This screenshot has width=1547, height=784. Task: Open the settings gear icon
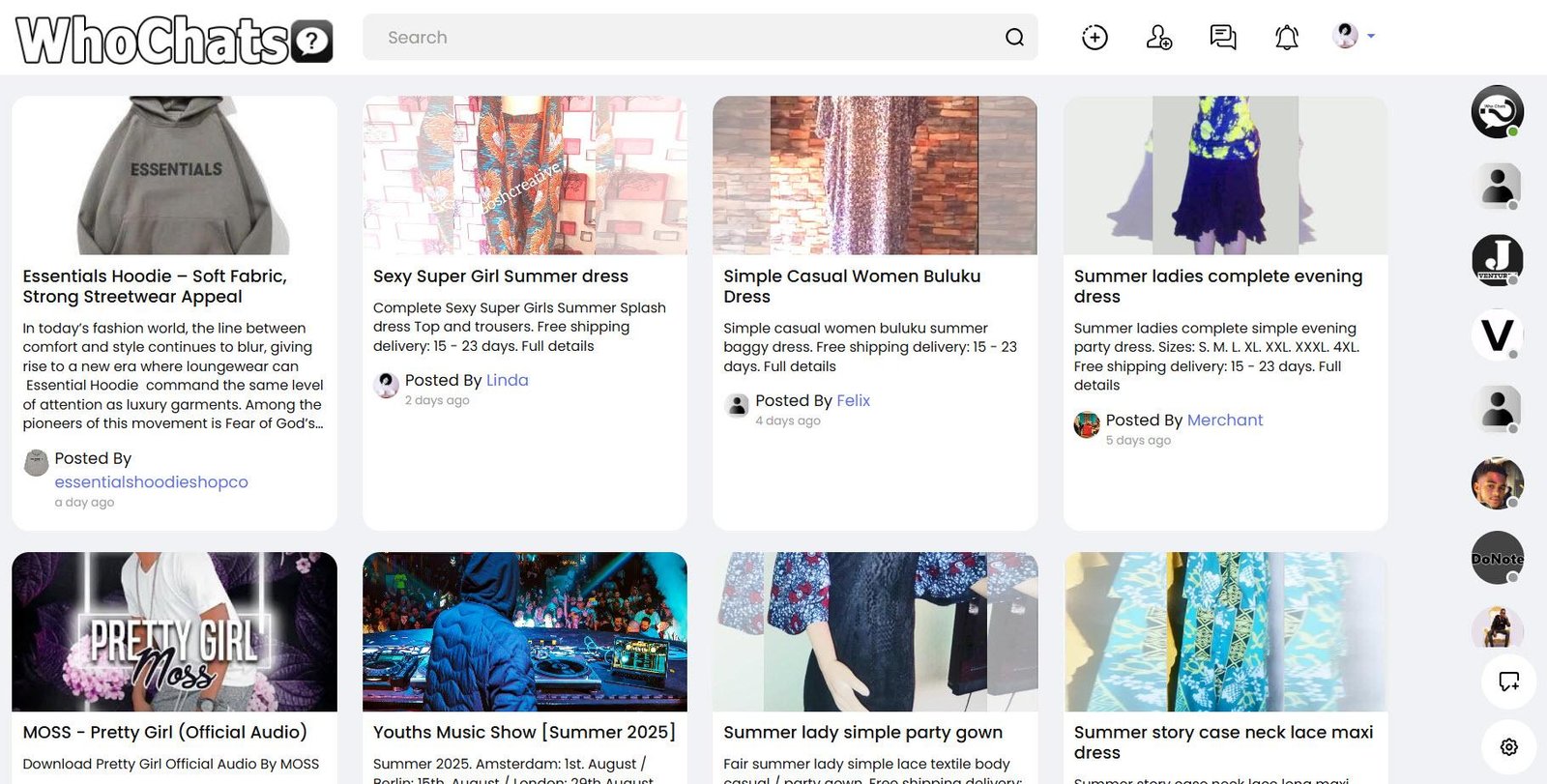coord(1509,746)
